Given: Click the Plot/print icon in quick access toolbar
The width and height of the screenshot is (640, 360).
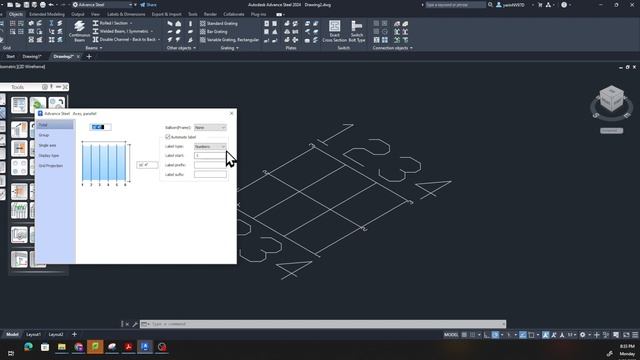Looking at the screenshot, I should pos(42,5).
